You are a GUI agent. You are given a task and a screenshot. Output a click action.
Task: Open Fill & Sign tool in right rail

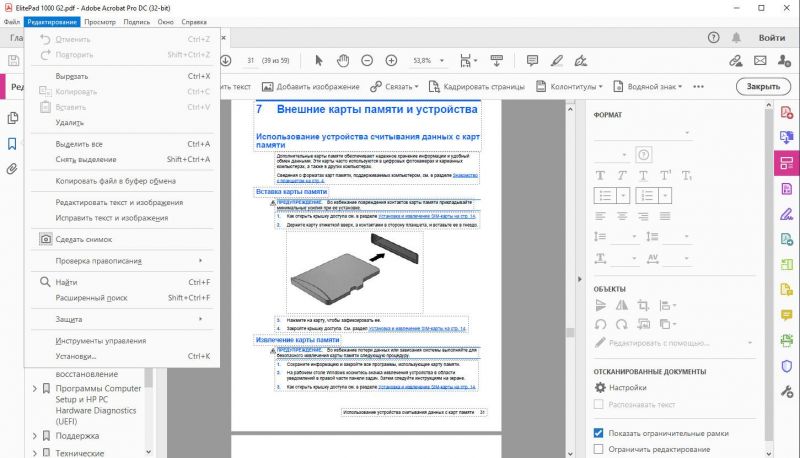(787, 214)
